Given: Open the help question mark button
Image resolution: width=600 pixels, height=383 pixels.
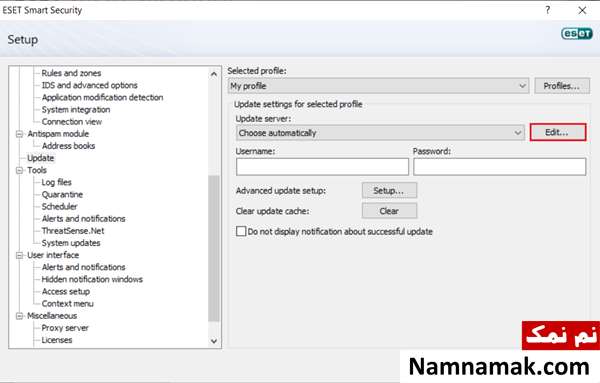Looking at the screenshot, I should (548, 10).
